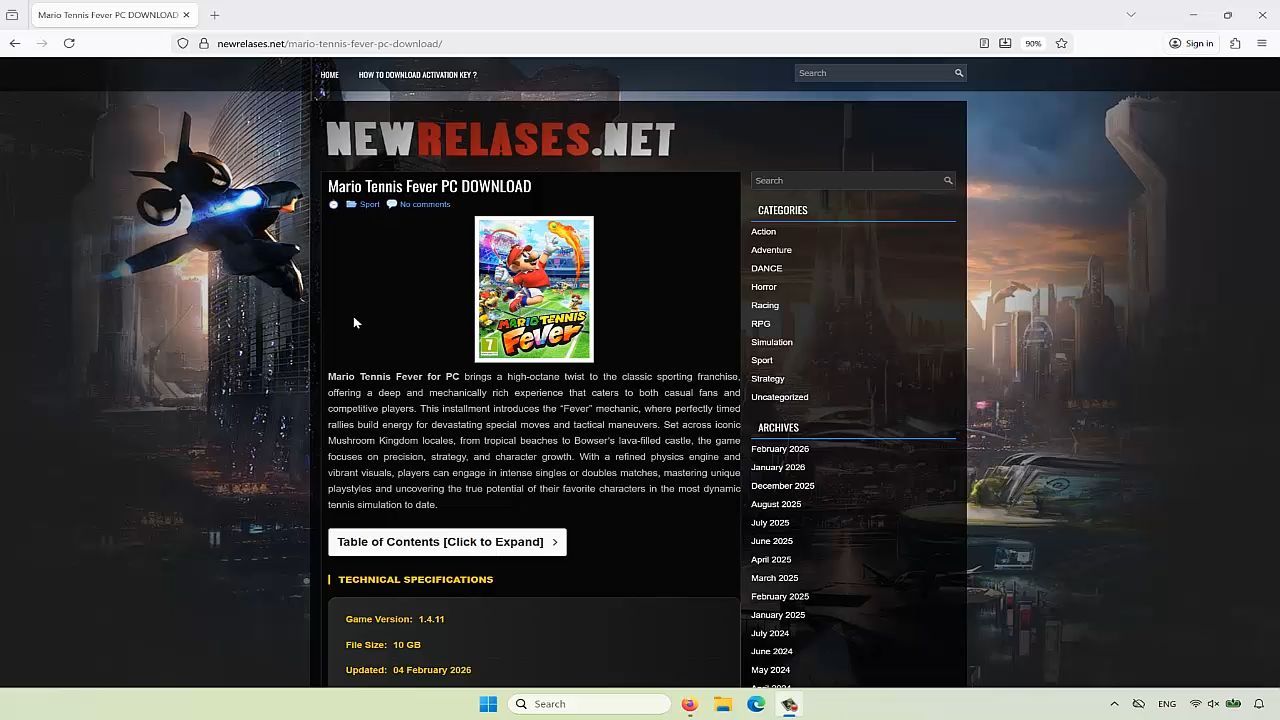Click the shield tracking protection icon
This screenshot has width=1280, height=720.
click(x=183, y=43)
